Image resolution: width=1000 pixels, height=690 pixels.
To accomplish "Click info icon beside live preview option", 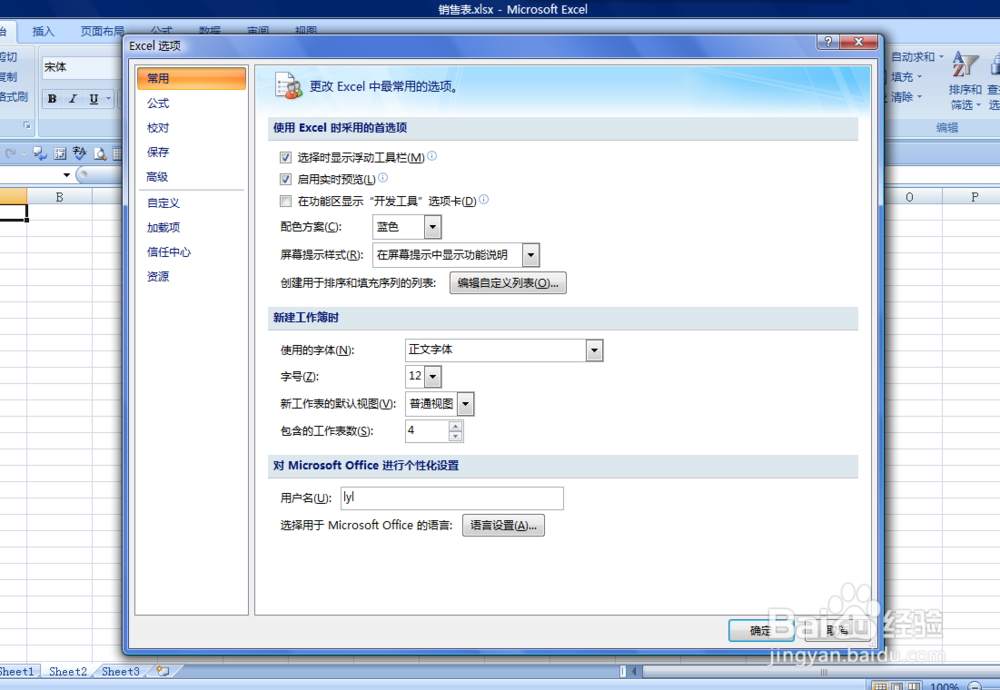I will pyautogui.click(x=383, y=177).
